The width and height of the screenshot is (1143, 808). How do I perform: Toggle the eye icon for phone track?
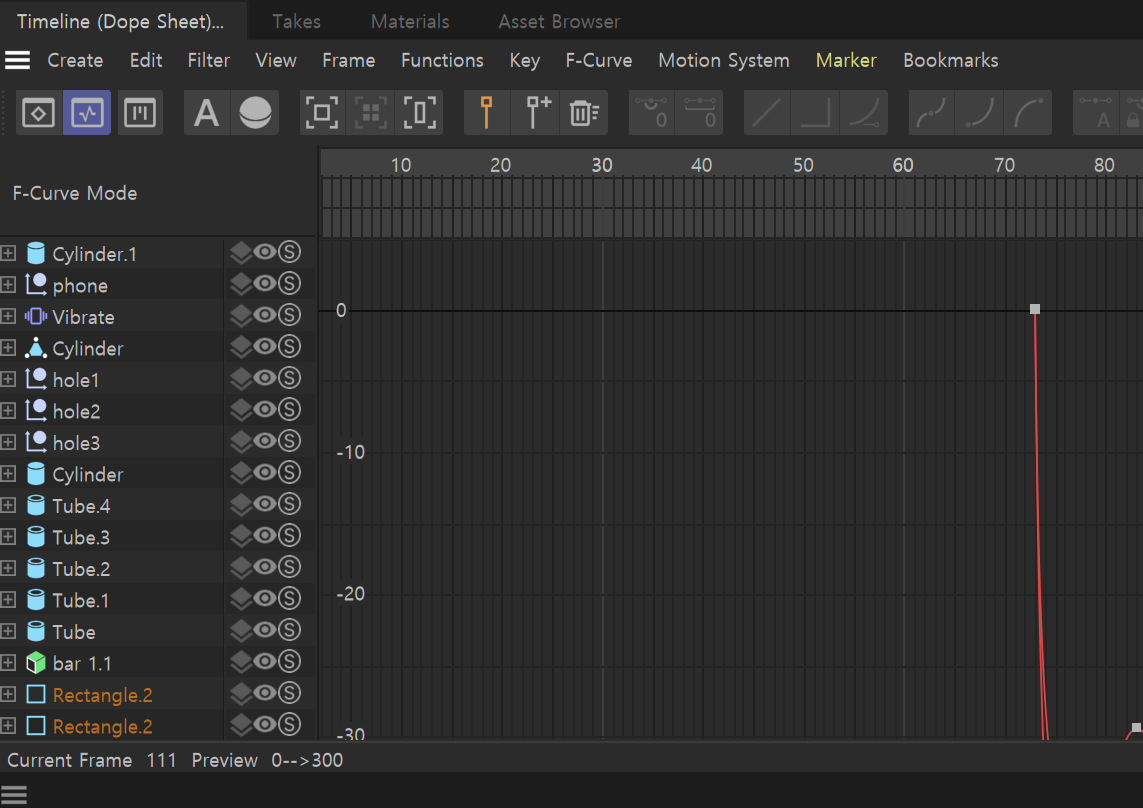tap(265, 285)
